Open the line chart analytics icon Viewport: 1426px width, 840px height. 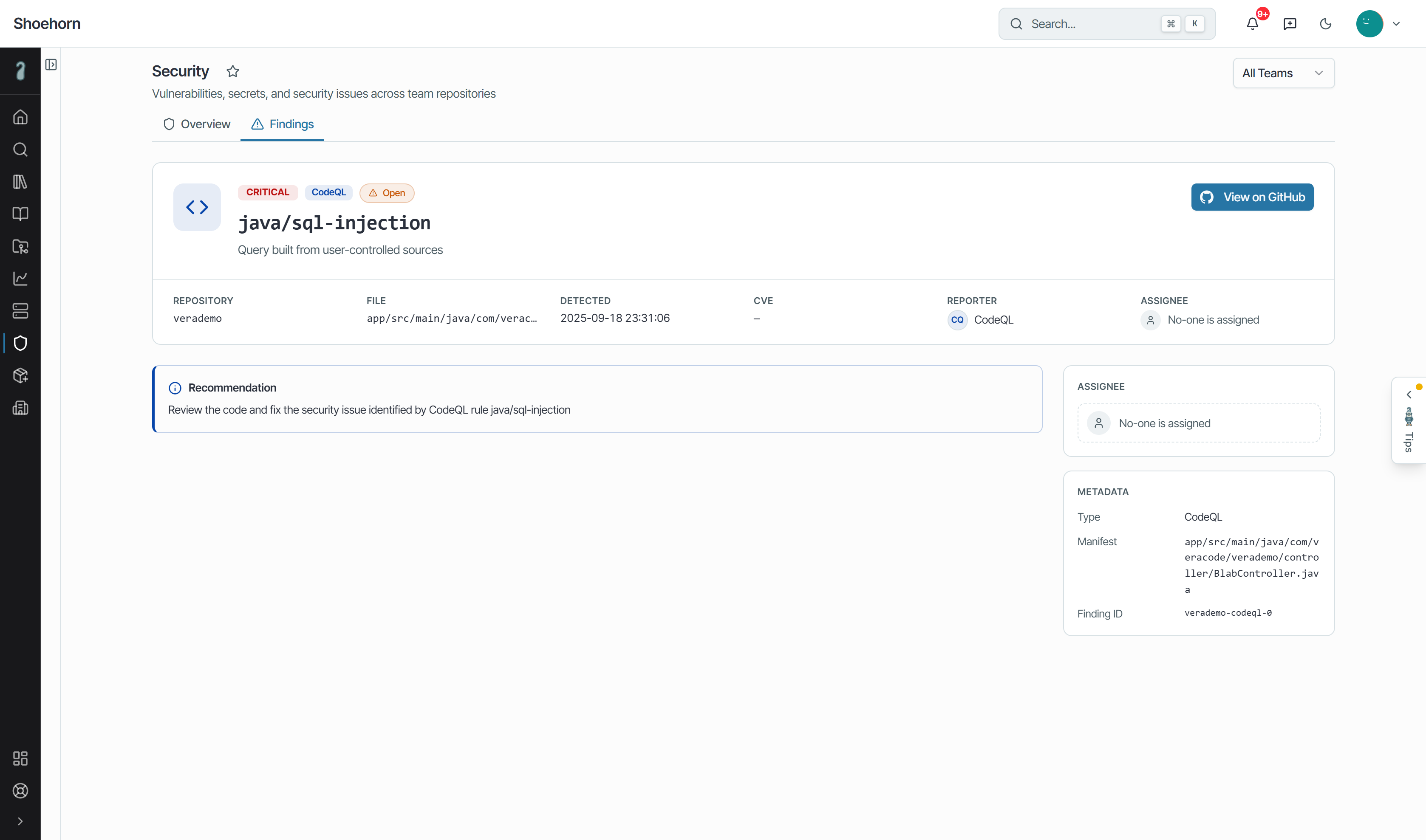[20, 279]
